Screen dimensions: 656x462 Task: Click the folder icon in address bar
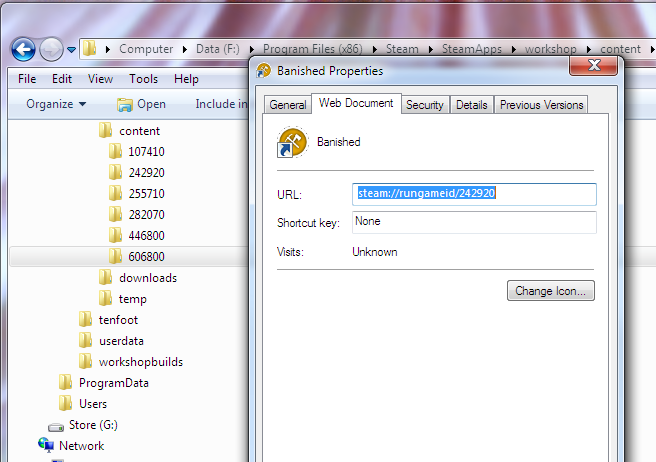pos(89,49)
